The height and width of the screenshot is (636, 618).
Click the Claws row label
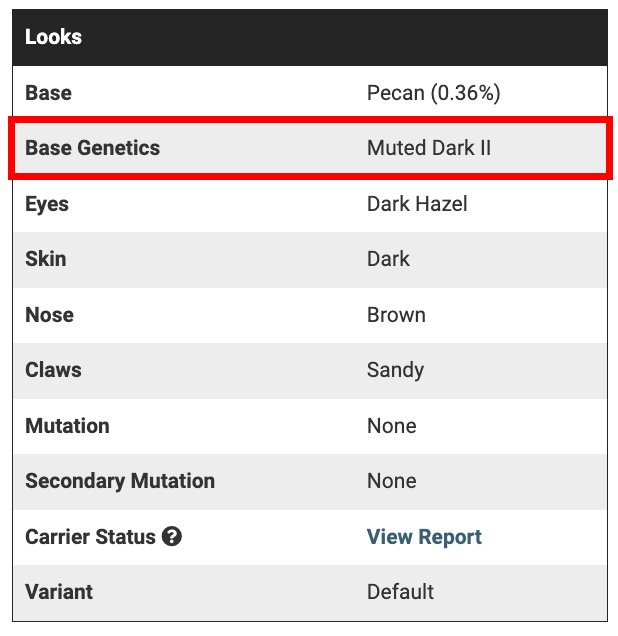tap(53, 370)
